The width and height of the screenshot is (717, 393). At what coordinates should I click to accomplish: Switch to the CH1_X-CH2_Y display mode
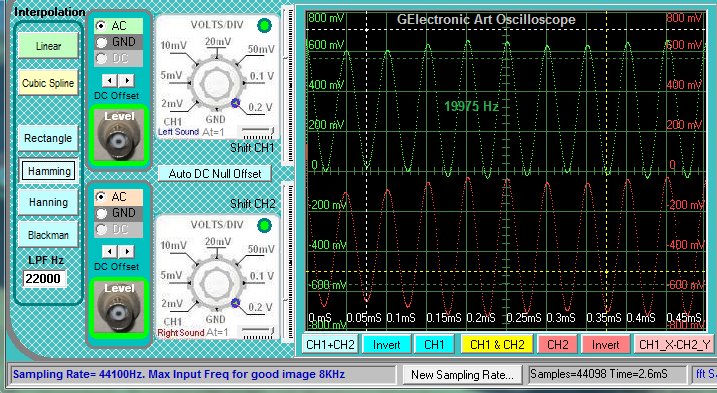[x=675, y=345]
